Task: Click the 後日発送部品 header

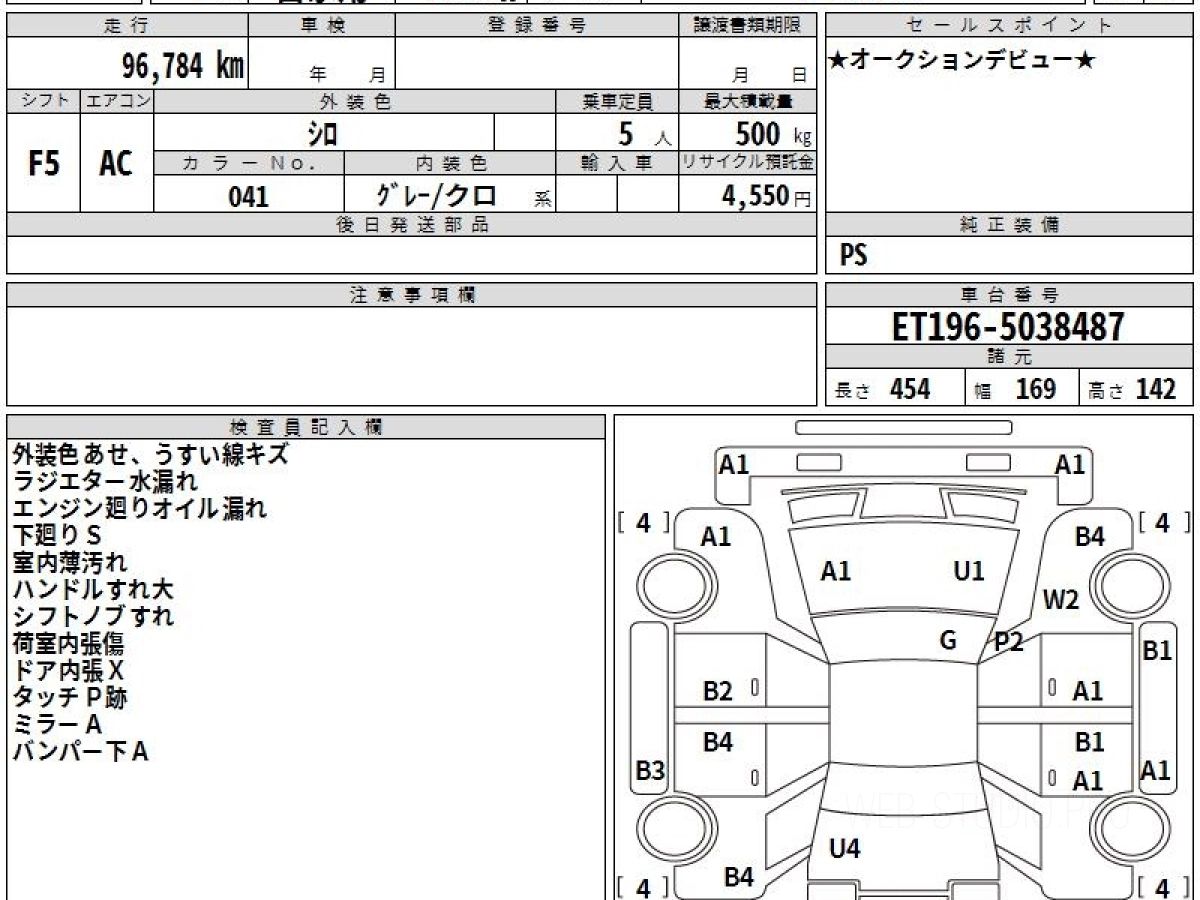Action: coord(411,225)
